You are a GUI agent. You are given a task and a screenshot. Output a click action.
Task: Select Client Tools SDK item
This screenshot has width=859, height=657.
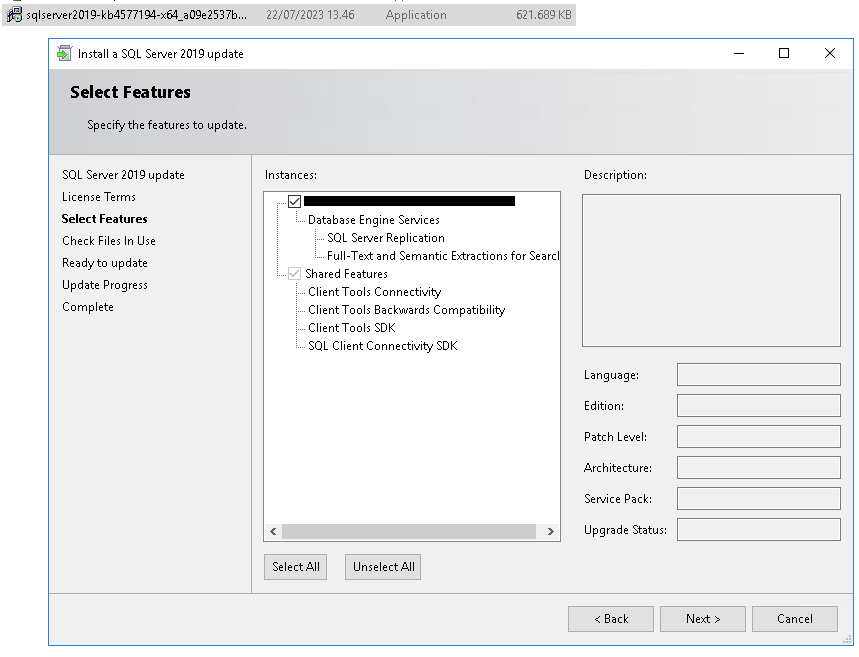coord(352,328)
